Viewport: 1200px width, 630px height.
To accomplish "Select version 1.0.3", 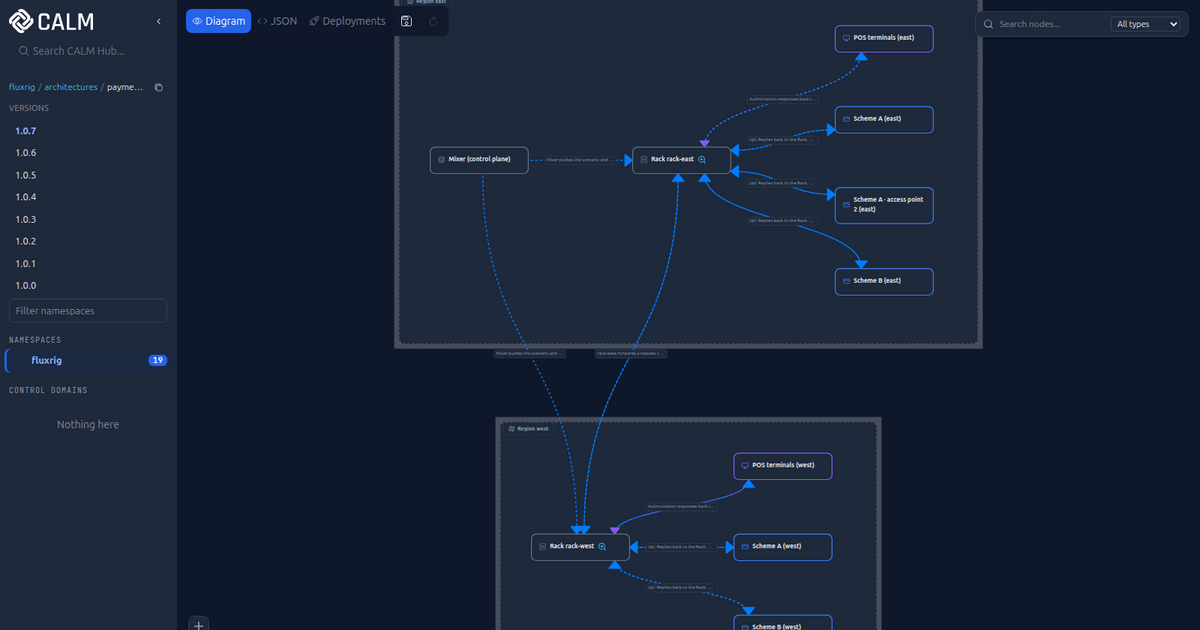I will pos(26,219).
